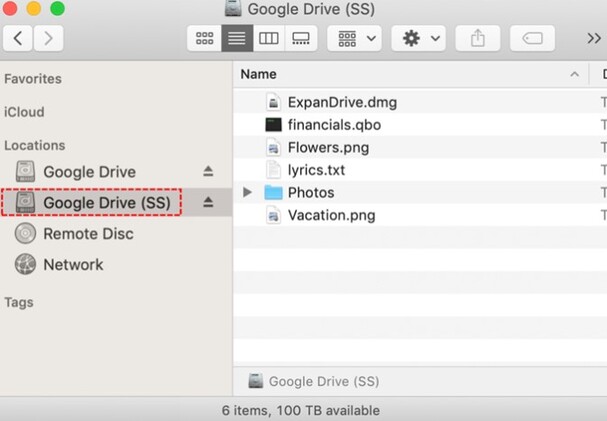Click the Share toolbar button
The height and width of the screenshot is (421, 607).
477,39
